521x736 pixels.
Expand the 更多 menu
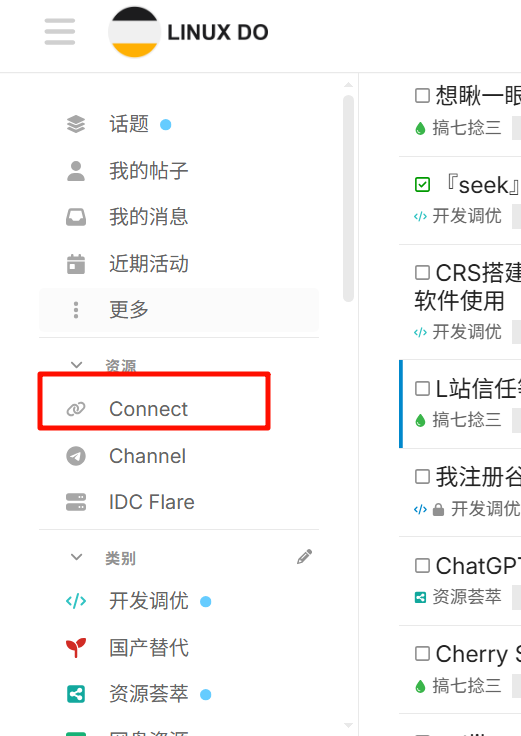pyautogui.click(x=179, y=310)
